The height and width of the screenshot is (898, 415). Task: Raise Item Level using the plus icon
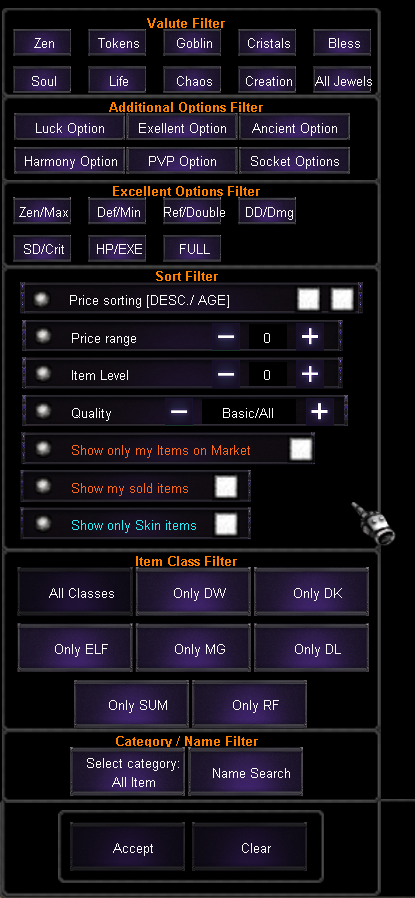tap(310, 374)
